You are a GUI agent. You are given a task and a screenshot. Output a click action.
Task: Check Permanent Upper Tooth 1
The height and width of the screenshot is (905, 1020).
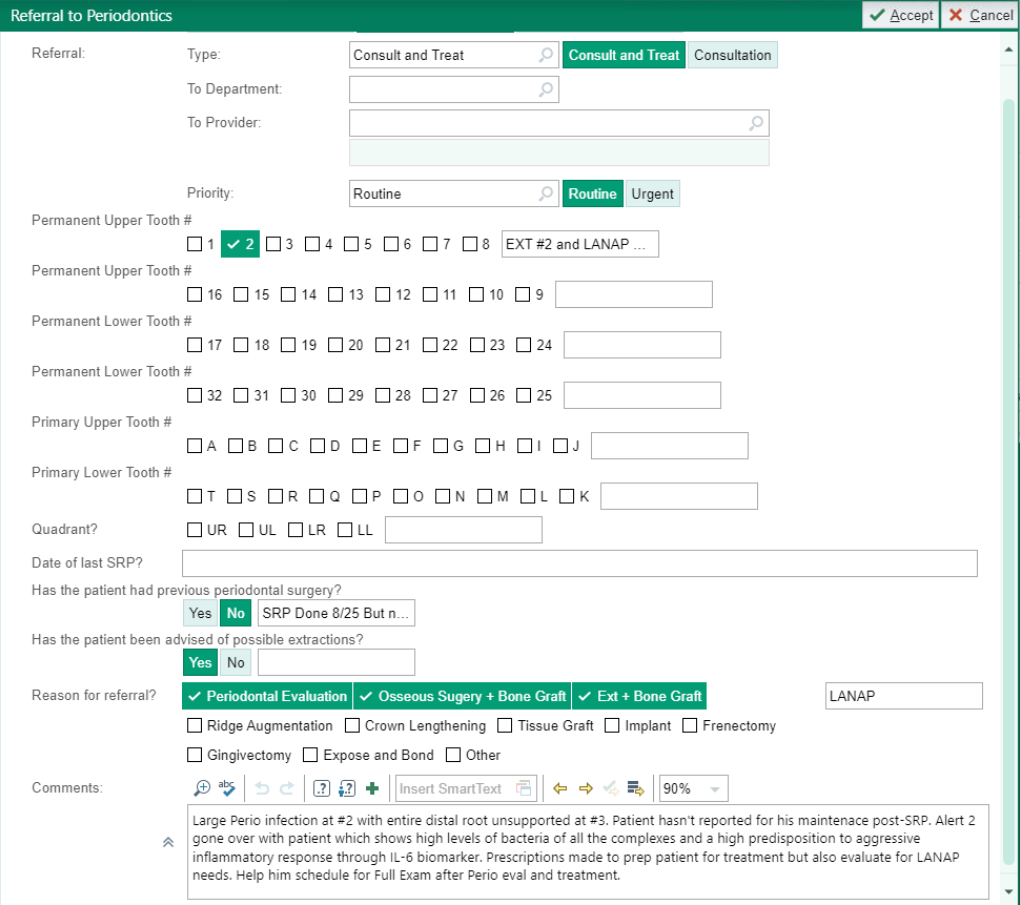pos(195,244)
